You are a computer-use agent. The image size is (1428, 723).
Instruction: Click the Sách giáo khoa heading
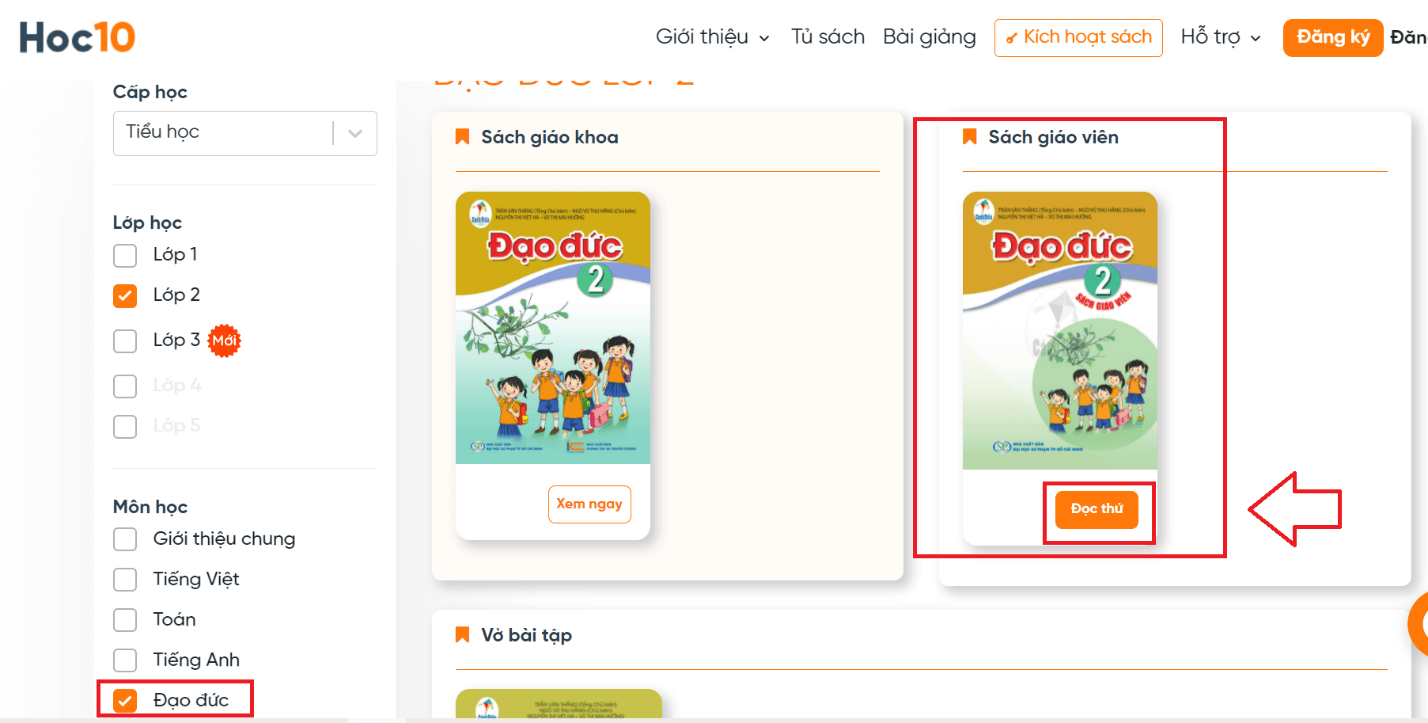click(x=549, y=137)
